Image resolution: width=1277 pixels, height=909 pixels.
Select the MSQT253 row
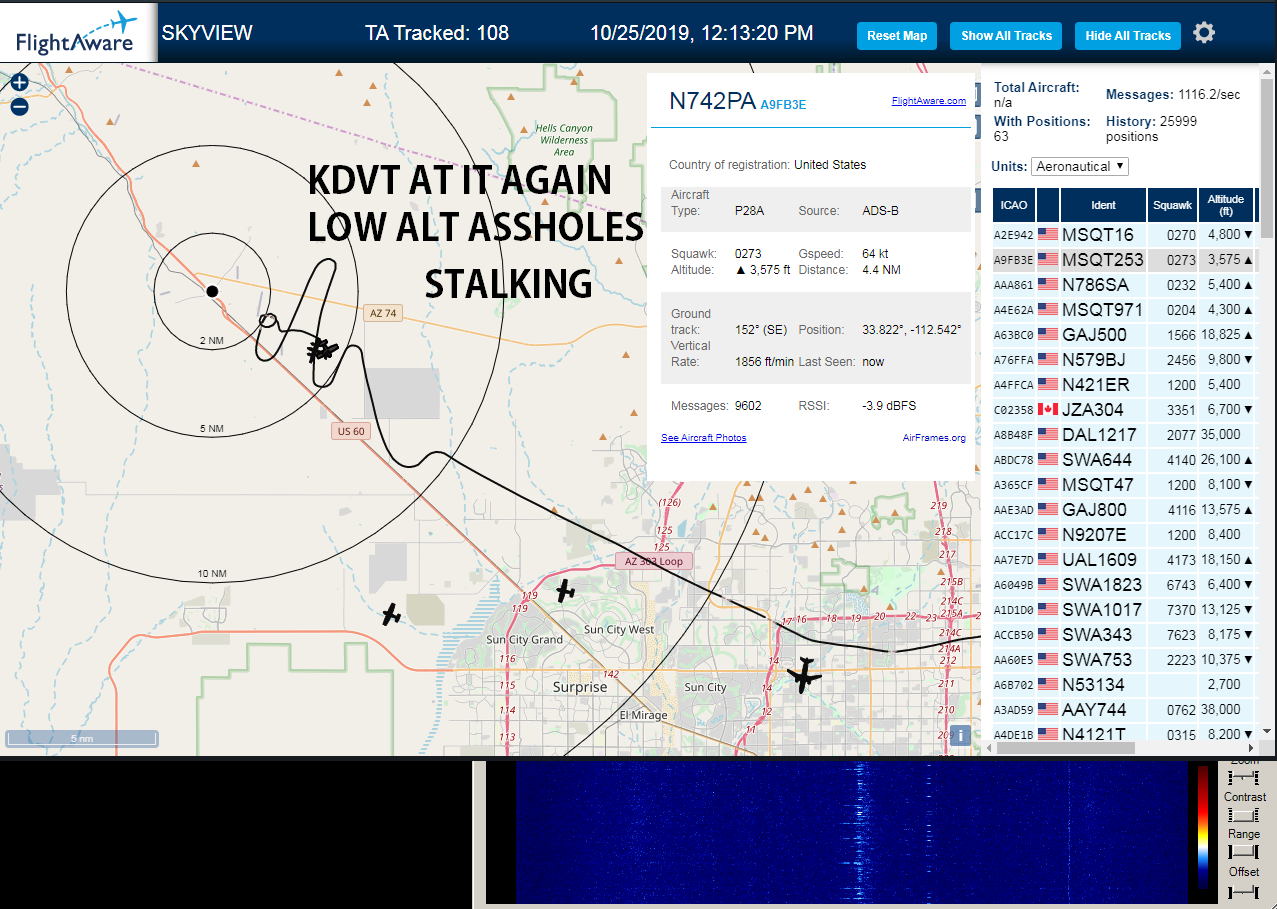[x=1124, y=259]
